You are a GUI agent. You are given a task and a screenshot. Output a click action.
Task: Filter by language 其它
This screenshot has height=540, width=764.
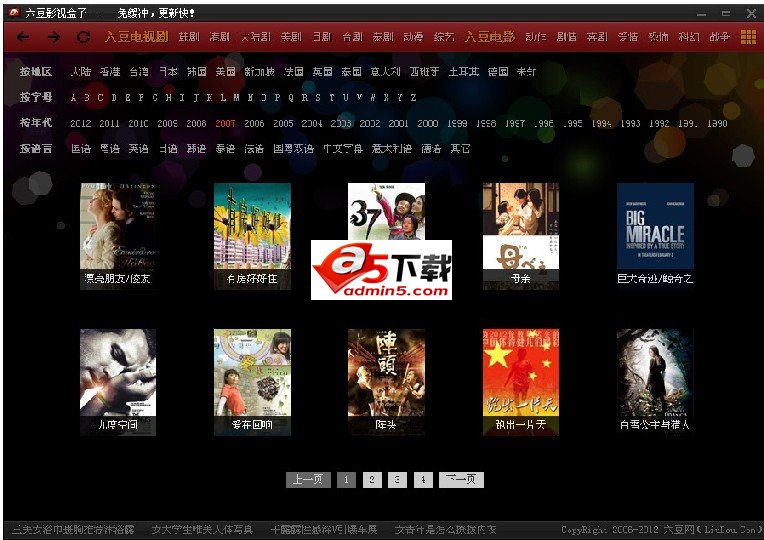460,149
